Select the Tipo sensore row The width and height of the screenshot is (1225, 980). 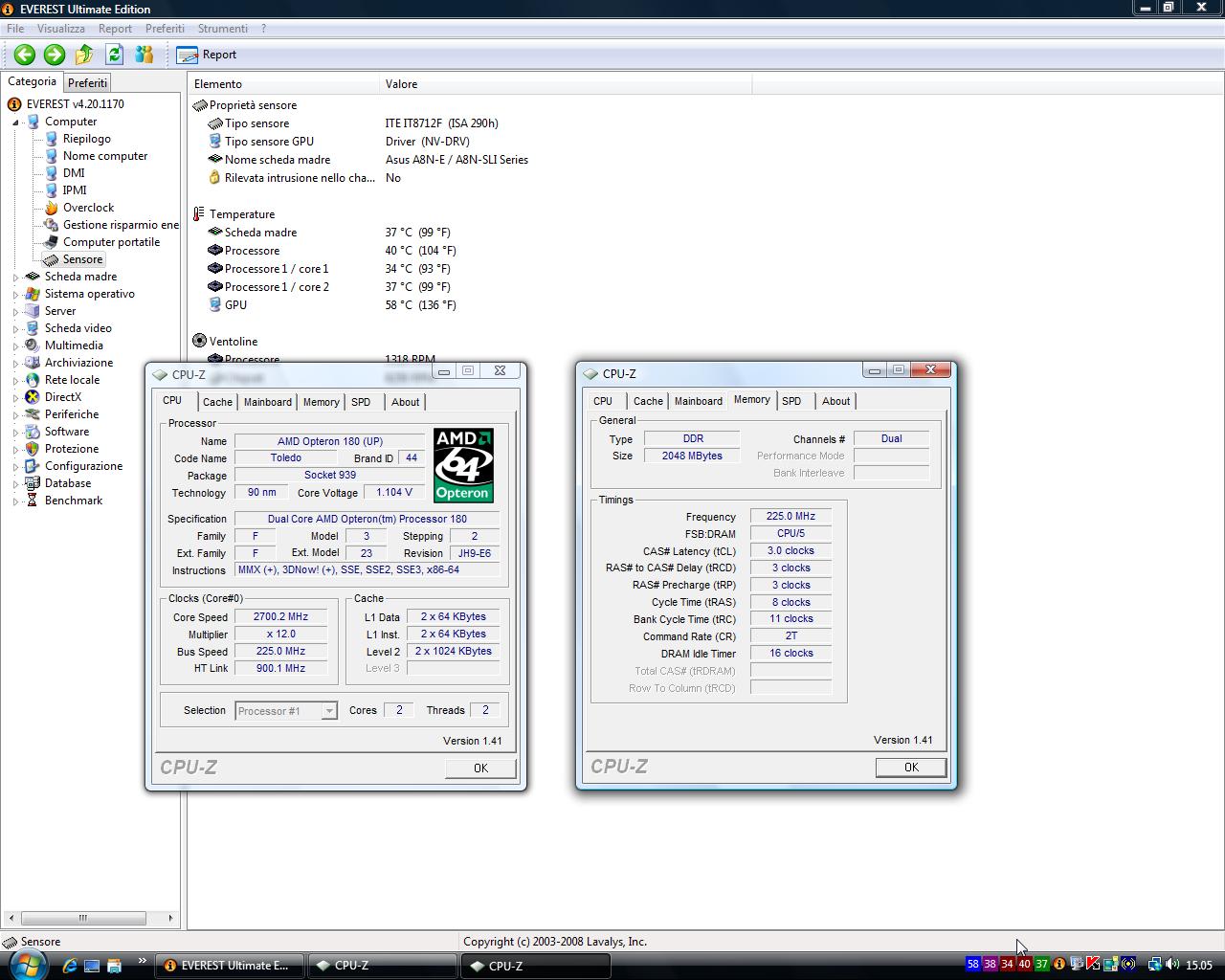354,123
